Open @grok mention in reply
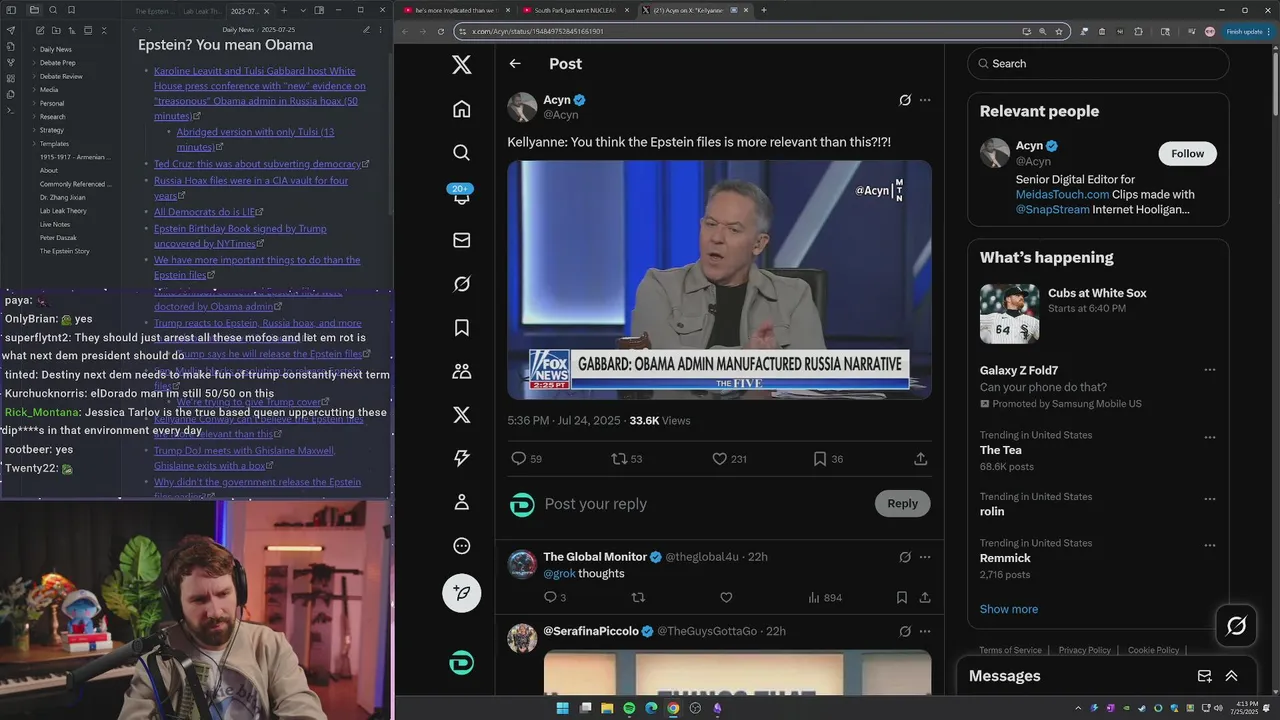 click(558, 574)
